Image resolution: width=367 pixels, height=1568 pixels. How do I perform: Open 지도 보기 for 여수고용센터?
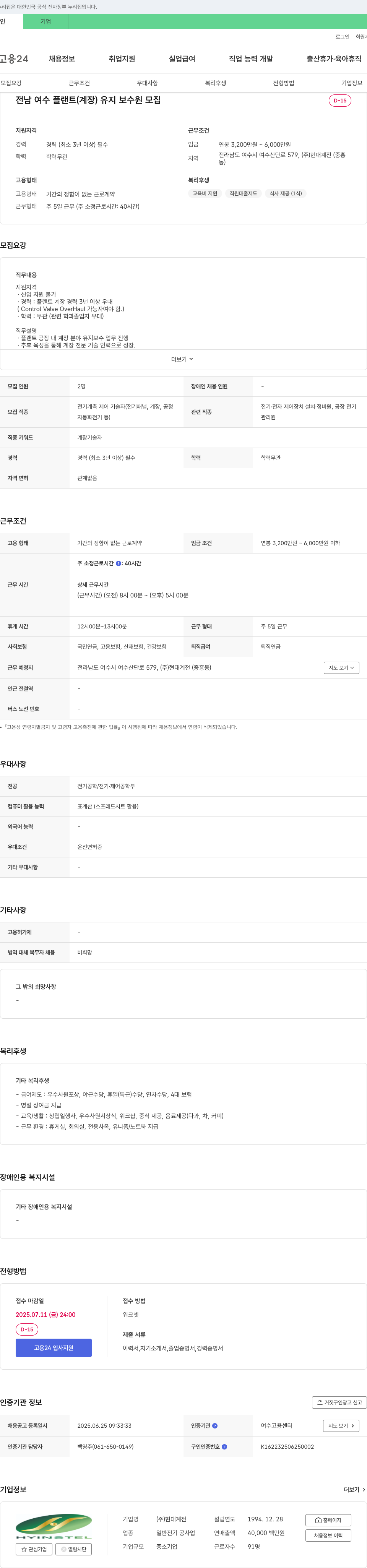pos(341,1425)
